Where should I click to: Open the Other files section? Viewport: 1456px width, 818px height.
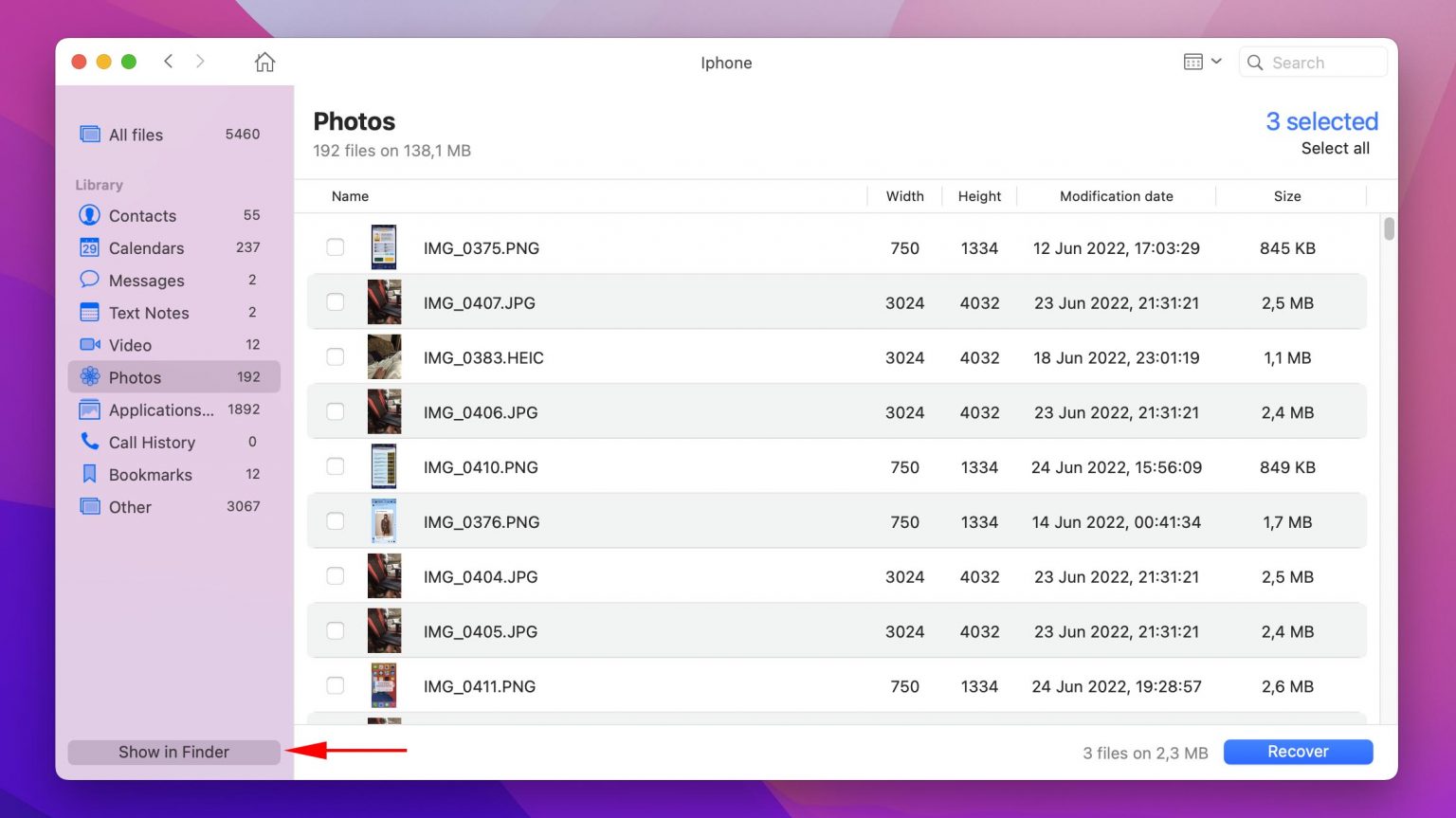tap(130, 506)
